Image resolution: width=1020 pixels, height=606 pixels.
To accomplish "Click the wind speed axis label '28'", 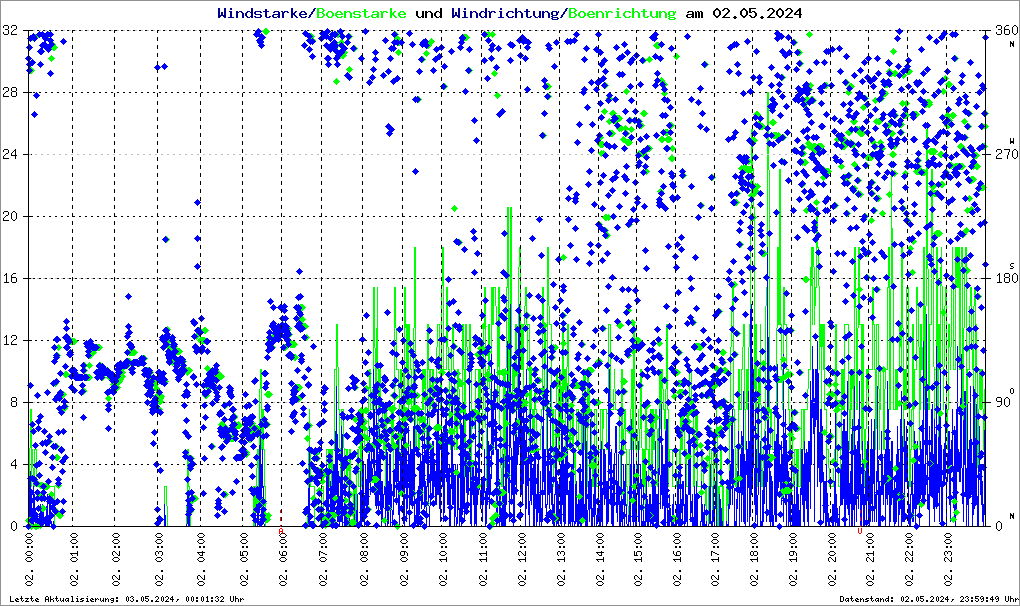I will 10,92.
